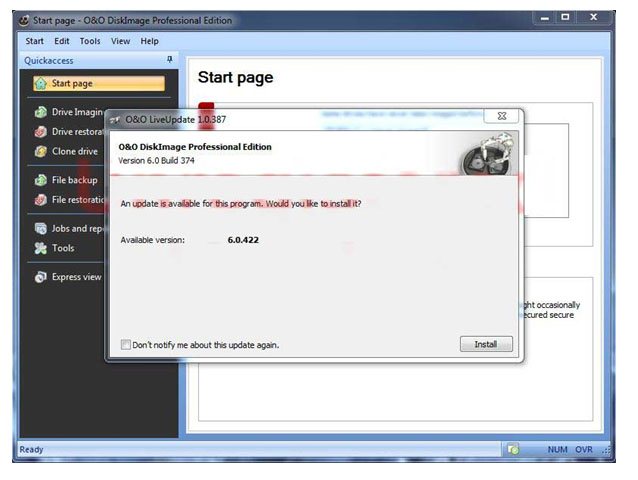Screen dimensions: 638x480
Task: Open Jobs and reports label in sidebar
Action: tap(76, 229)
